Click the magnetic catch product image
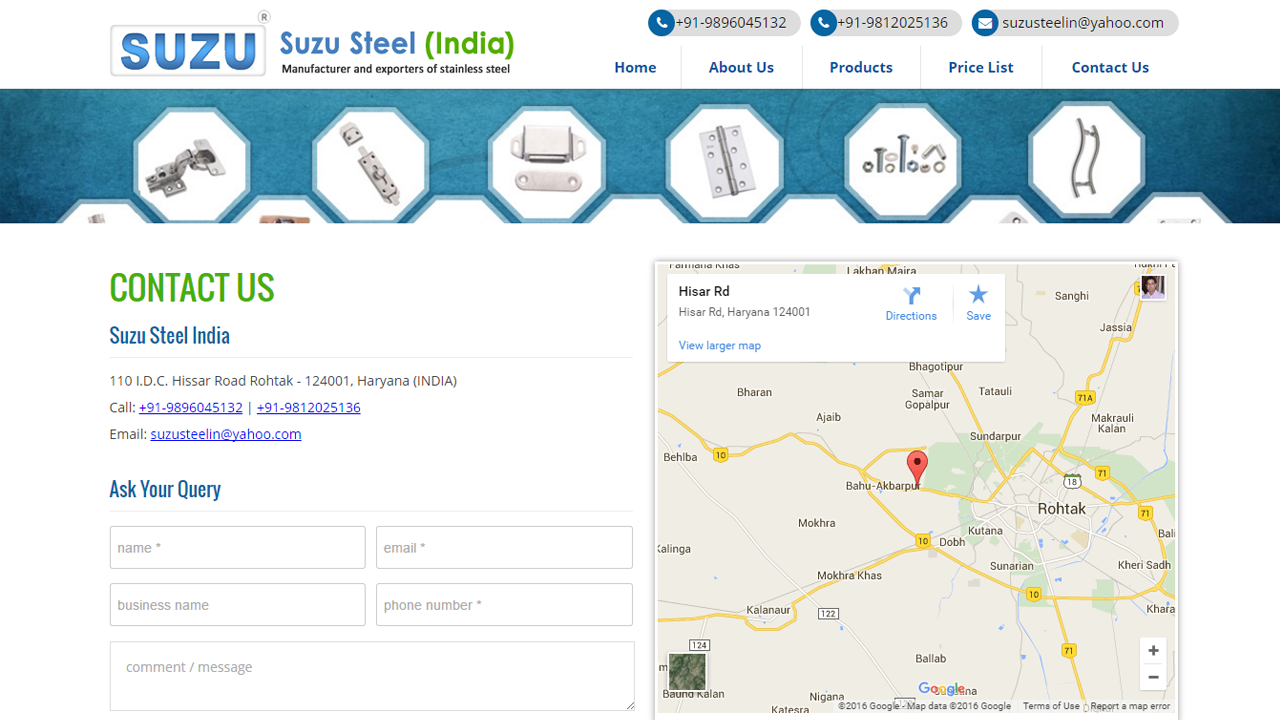The width and height of the screenshot is (1280, 720). 546,165
